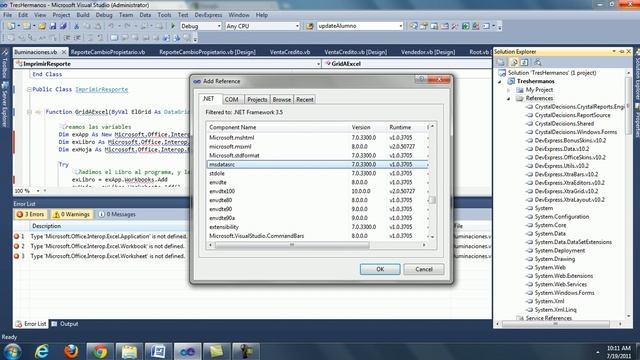Screen dimensions: 640x360
Task: Click the Extension Manager green icon in toolbar
Action: point(465,26)
